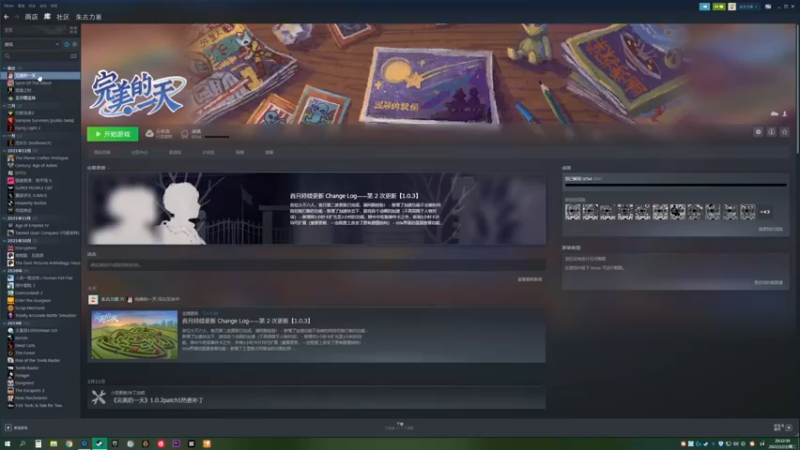
Task: Open the 库 tab
Action: point(47,17)
